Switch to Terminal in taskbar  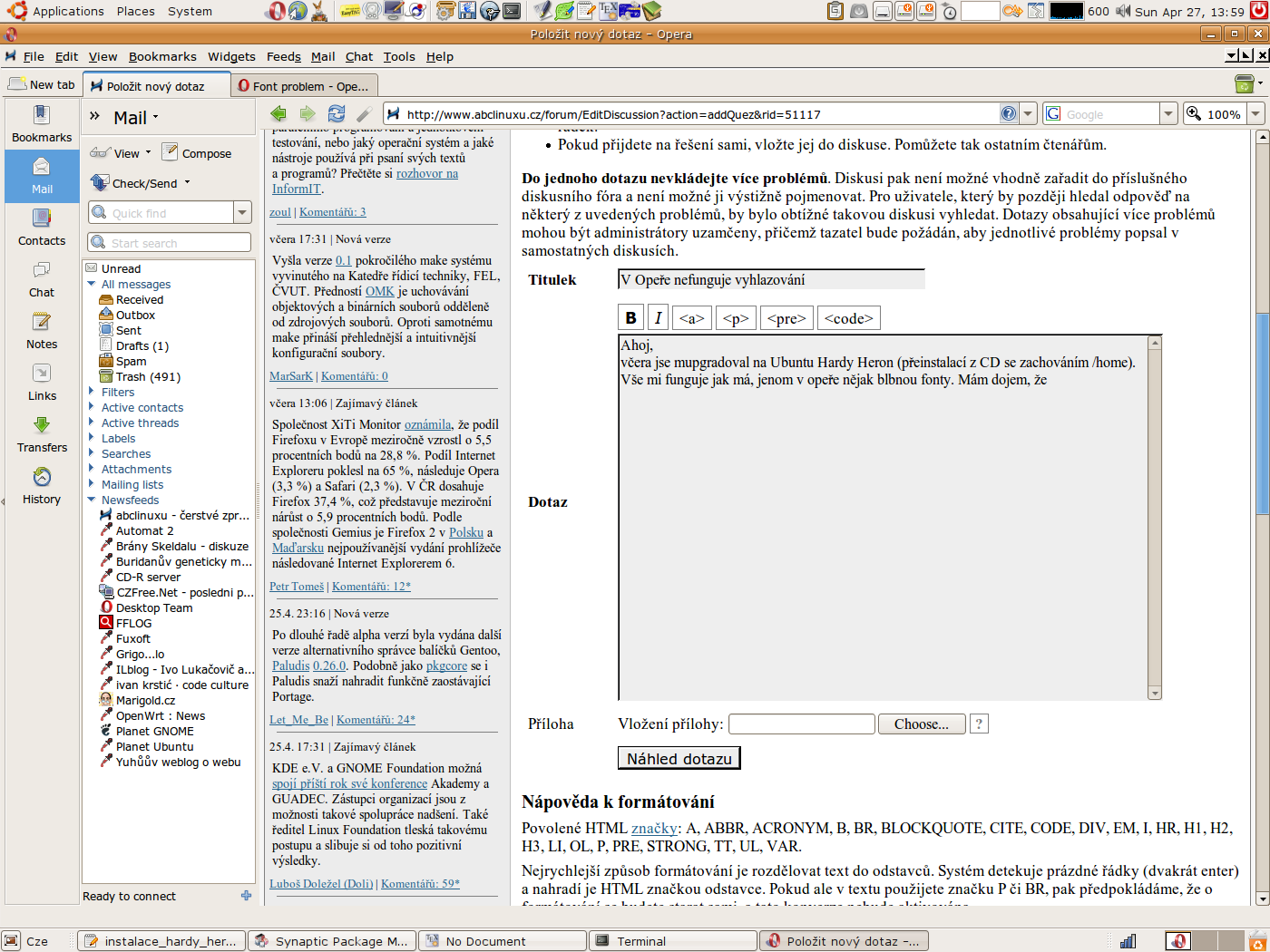[672, 941]
